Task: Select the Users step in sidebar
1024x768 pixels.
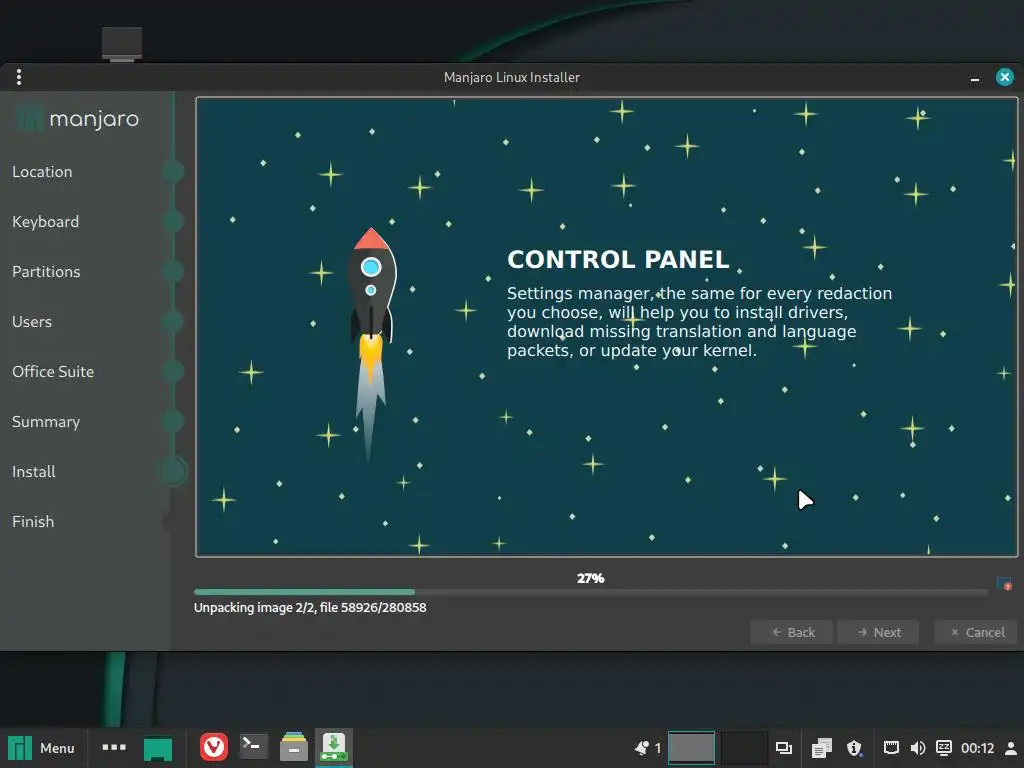Action: pyautogui.click(x=31, y=322)
